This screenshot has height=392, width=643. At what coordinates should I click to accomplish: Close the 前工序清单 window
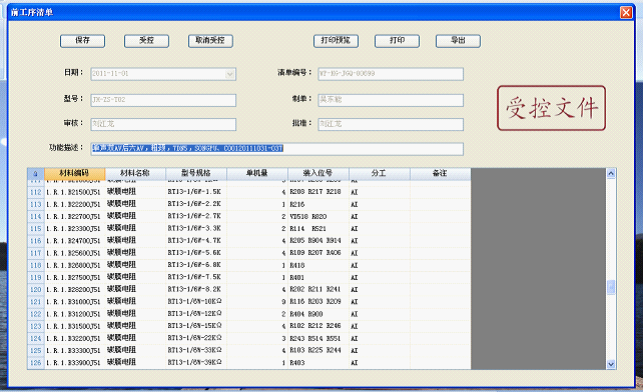coord(626,13)
